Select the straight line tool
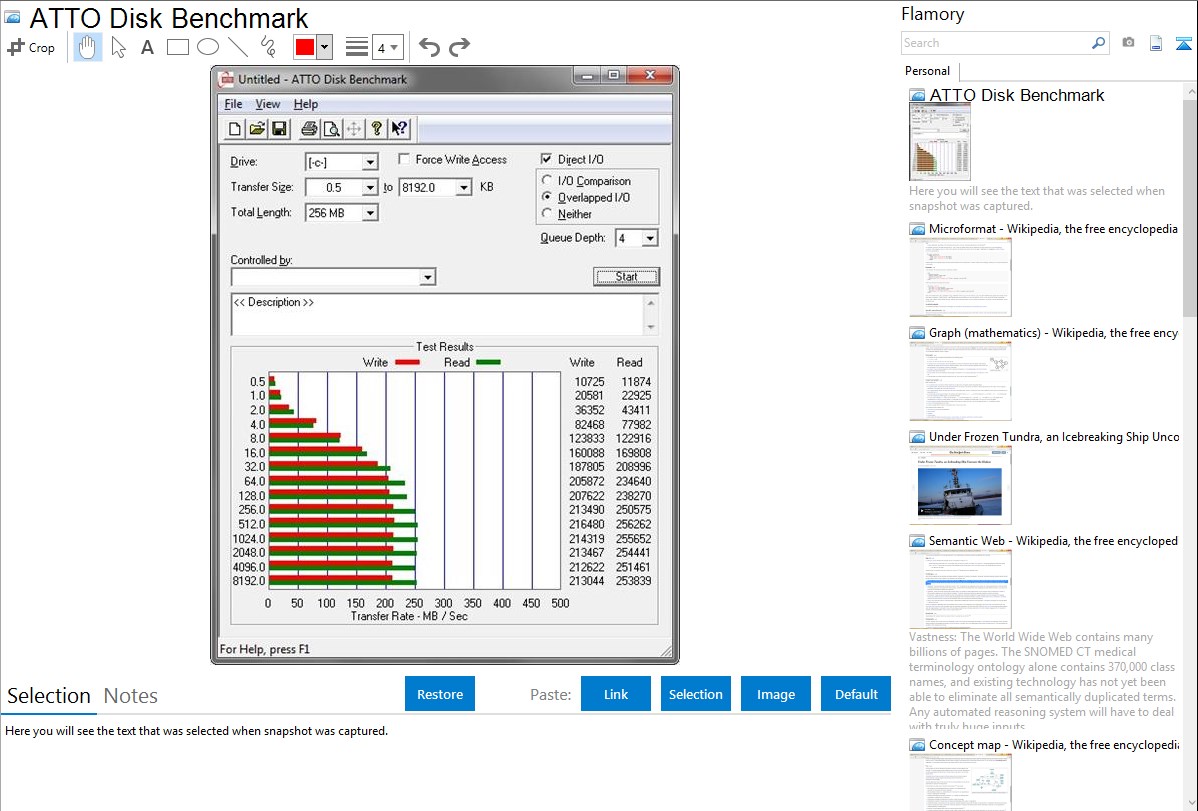1198x811 pixels. [x=238, y=47]
